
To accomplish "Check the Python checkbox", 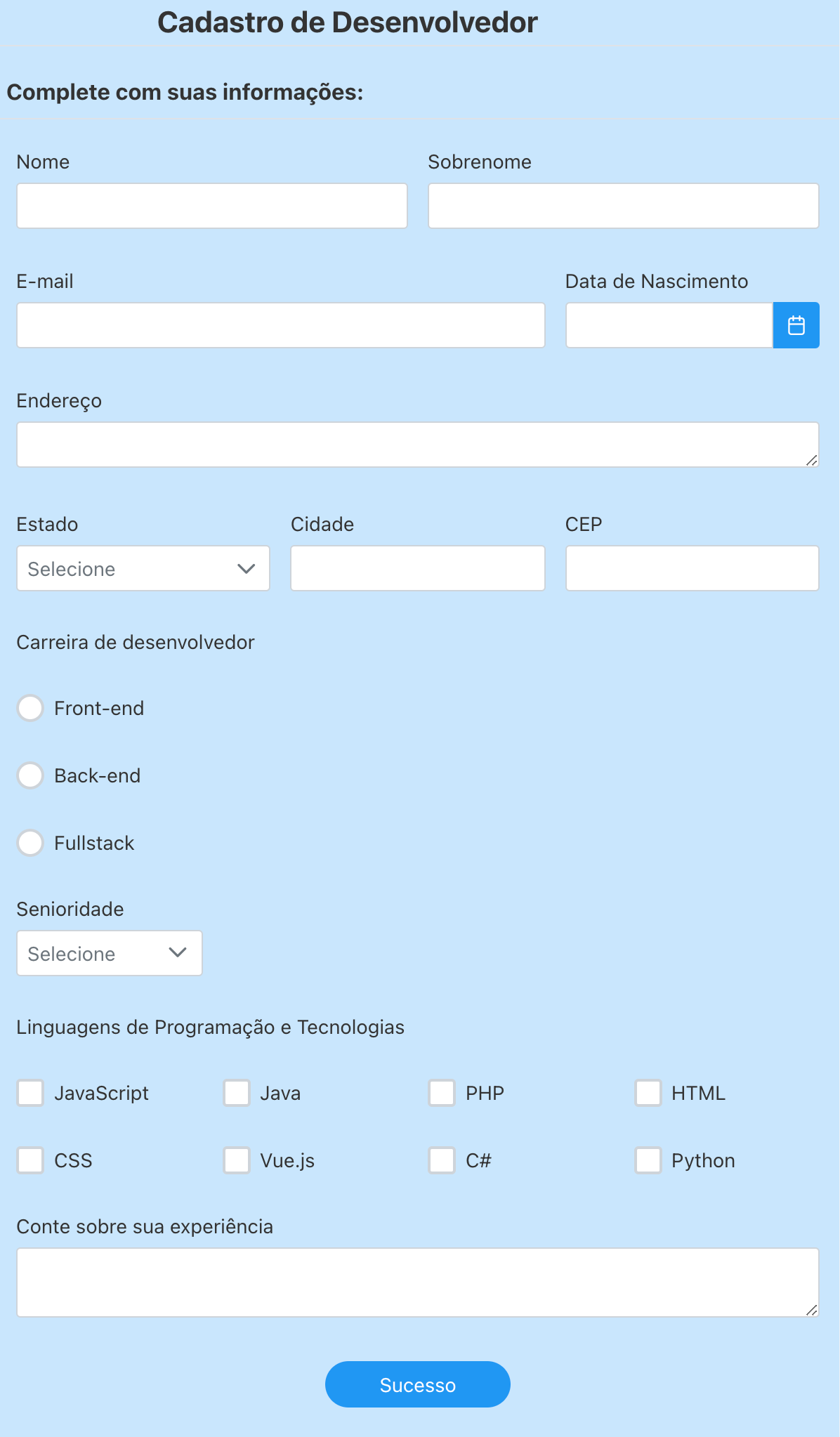I will (x=648, y=1160).
